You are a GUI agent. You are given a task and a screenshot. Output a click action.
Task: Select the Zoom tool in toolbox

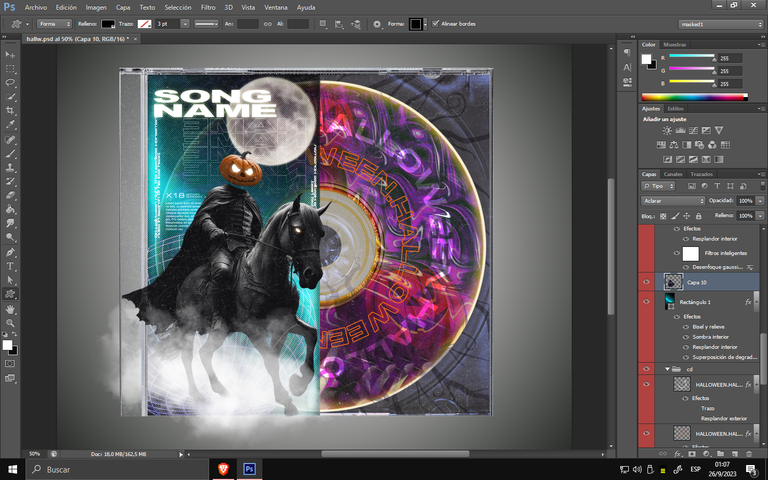click(x=10, y=323)
